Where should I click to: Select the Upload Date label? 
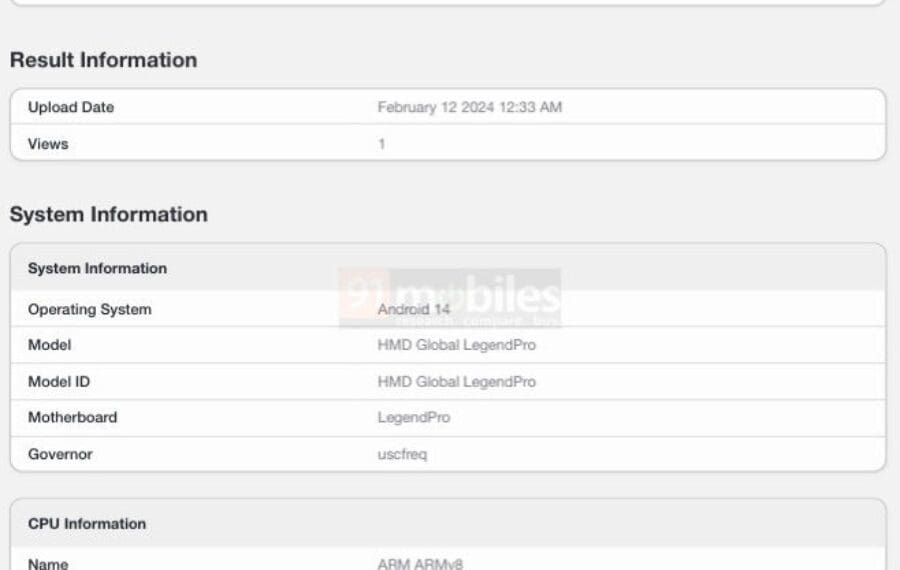pyautogui.click(x=71, y=107)
